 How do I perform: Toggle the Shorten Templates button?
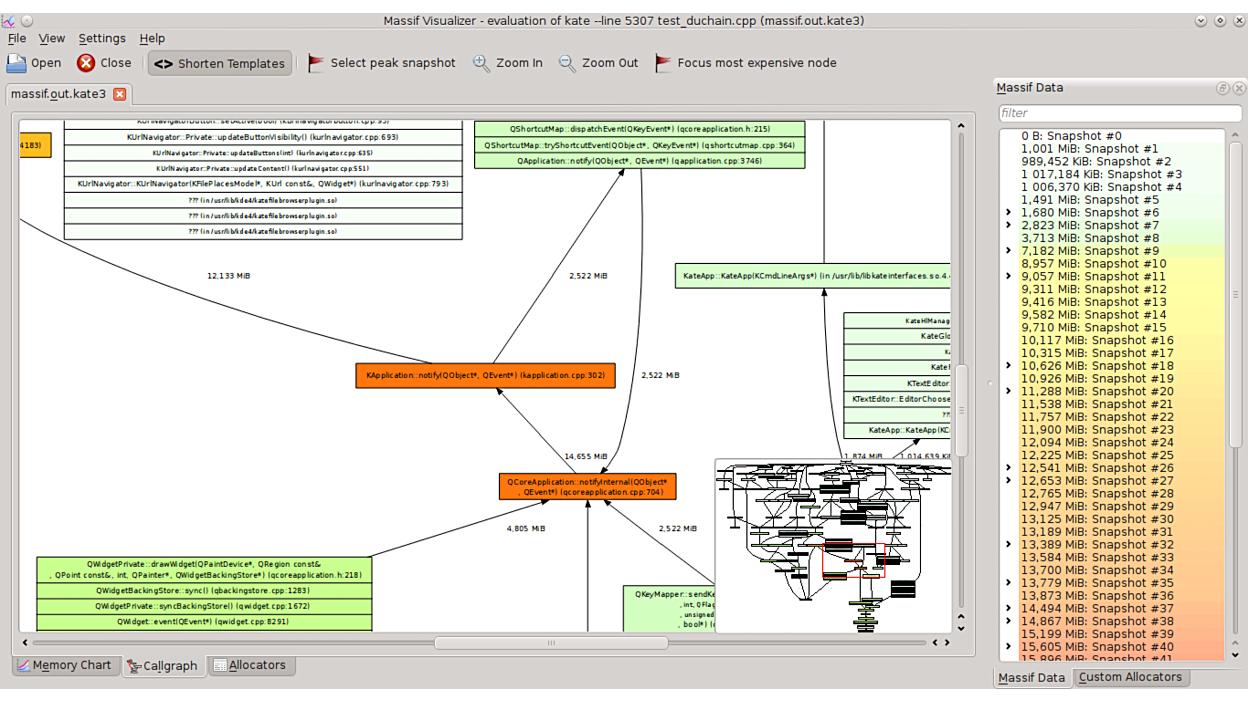click(x=220, y=63)
